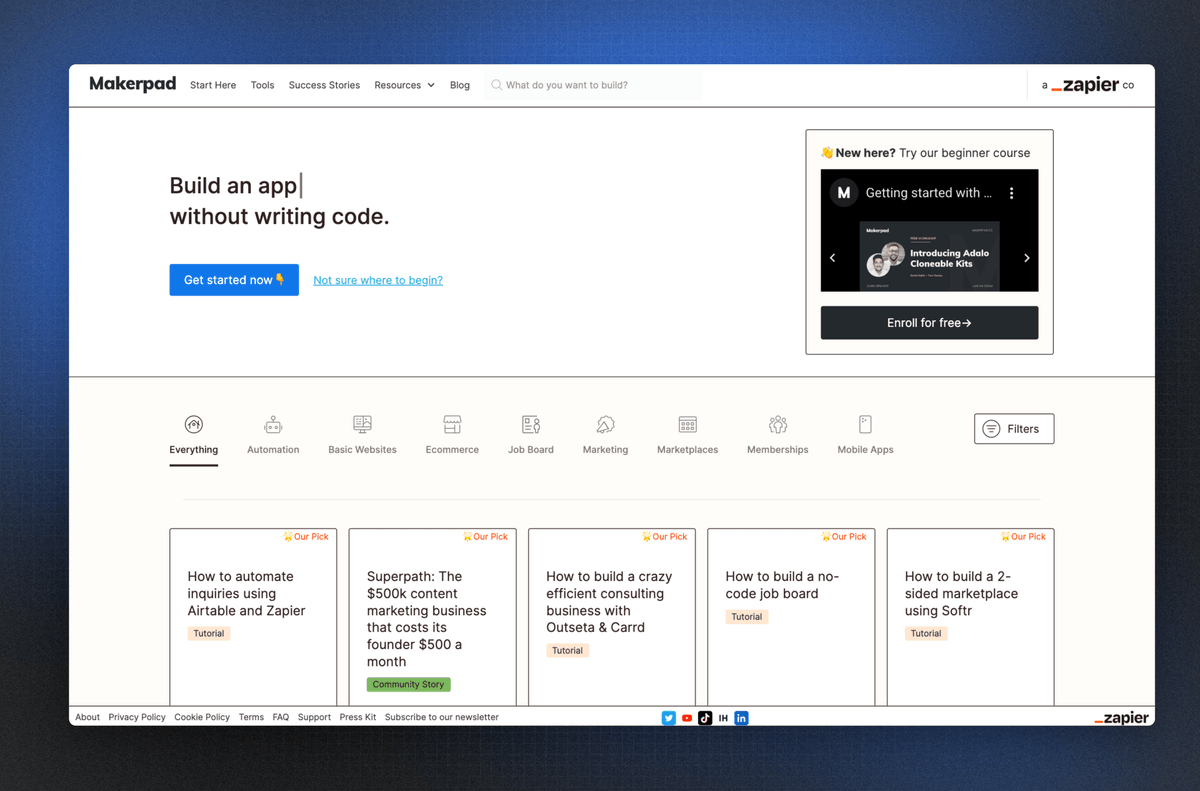This screenshot has width=1200, height=791.
Task: Open the Everything category icon
Action: click(x=194, y=424)
